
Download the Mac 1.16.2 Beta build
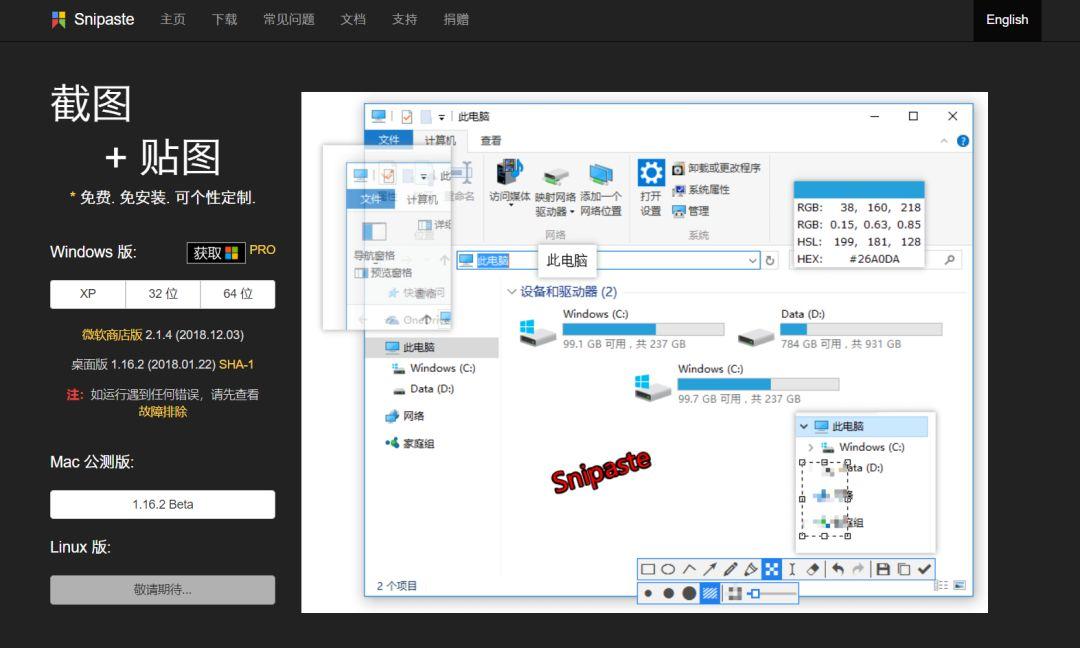click(x=163, y=504)
